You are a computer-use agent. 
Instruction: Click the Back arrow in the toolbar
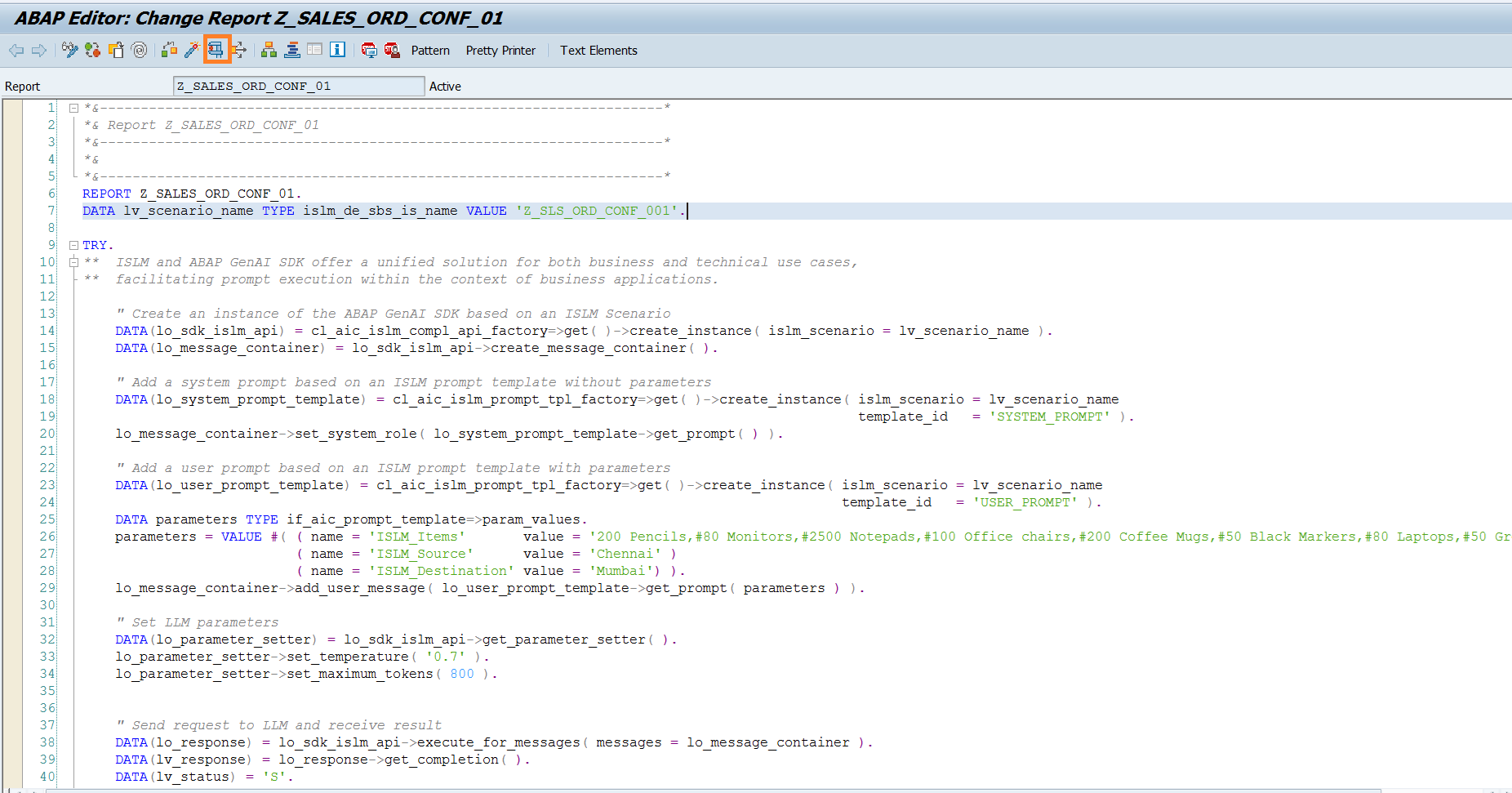(x=16, y=51)
